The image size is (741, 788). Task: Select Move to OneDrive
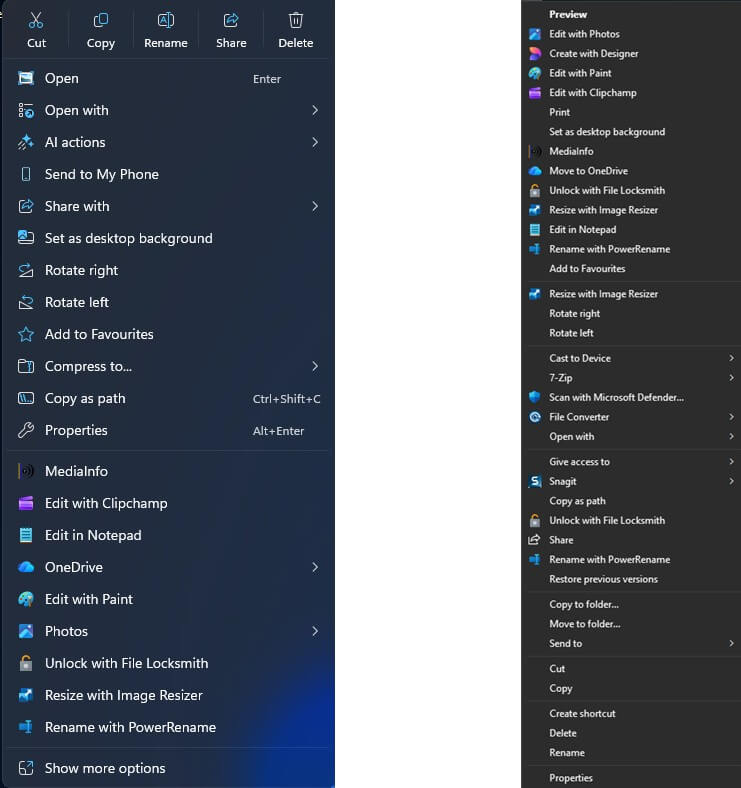pyautogui.click(x=588, y=171)
